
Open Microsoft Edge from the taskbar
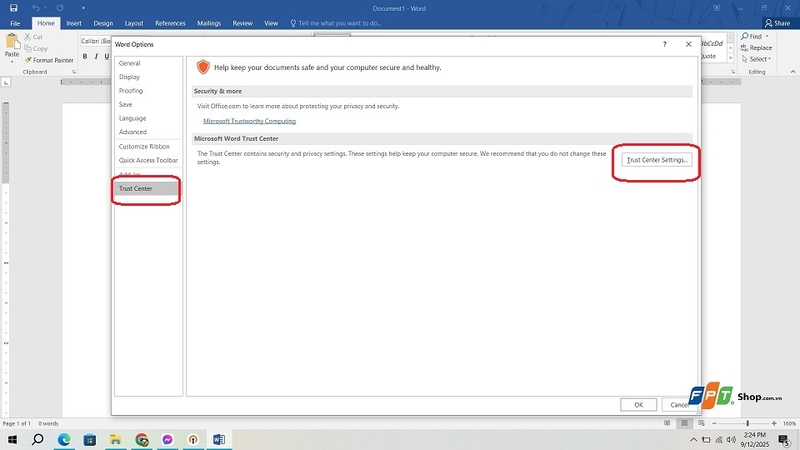(x=64, y=439)
